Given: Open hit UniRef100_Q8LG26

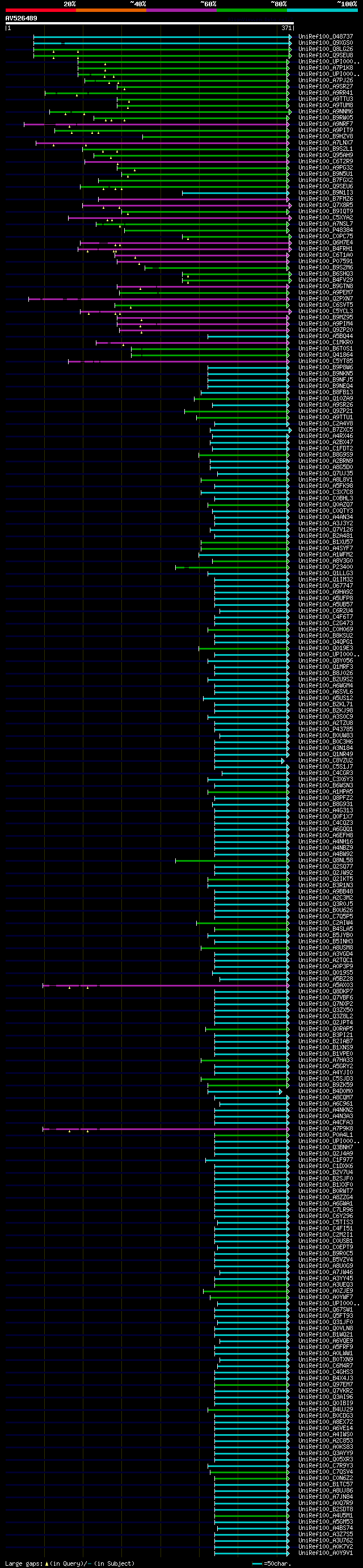Looking at the screenshot, I should point(325,49).
